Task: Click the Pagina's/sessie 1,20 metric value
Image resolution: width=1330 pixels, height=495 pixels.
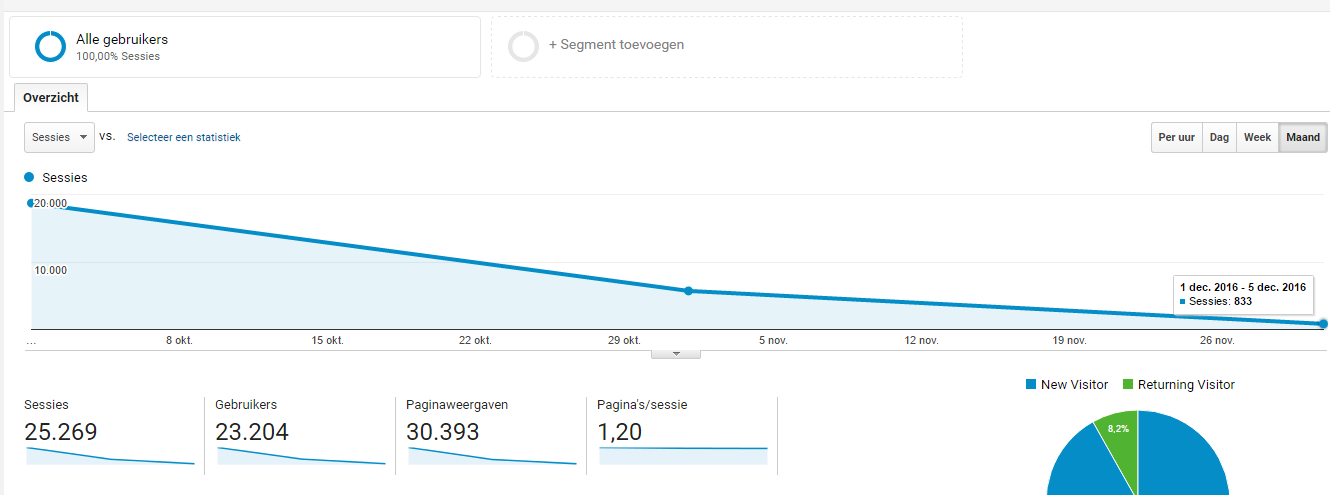Action: click(x=620, y=432)
